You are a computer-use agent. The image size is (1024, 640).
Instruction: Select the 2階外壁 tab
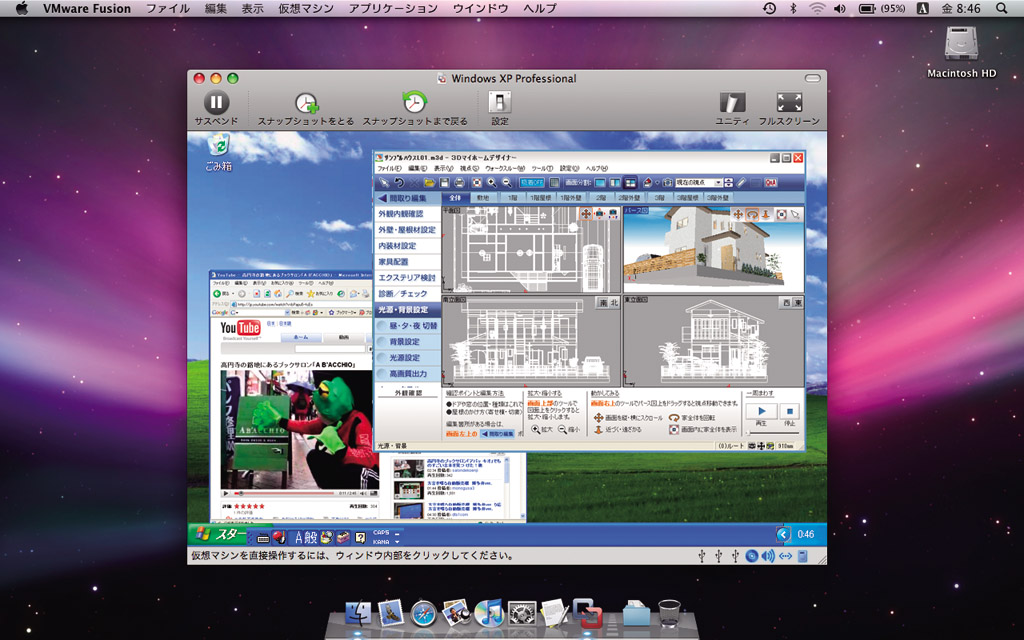(x=629, y=197)
